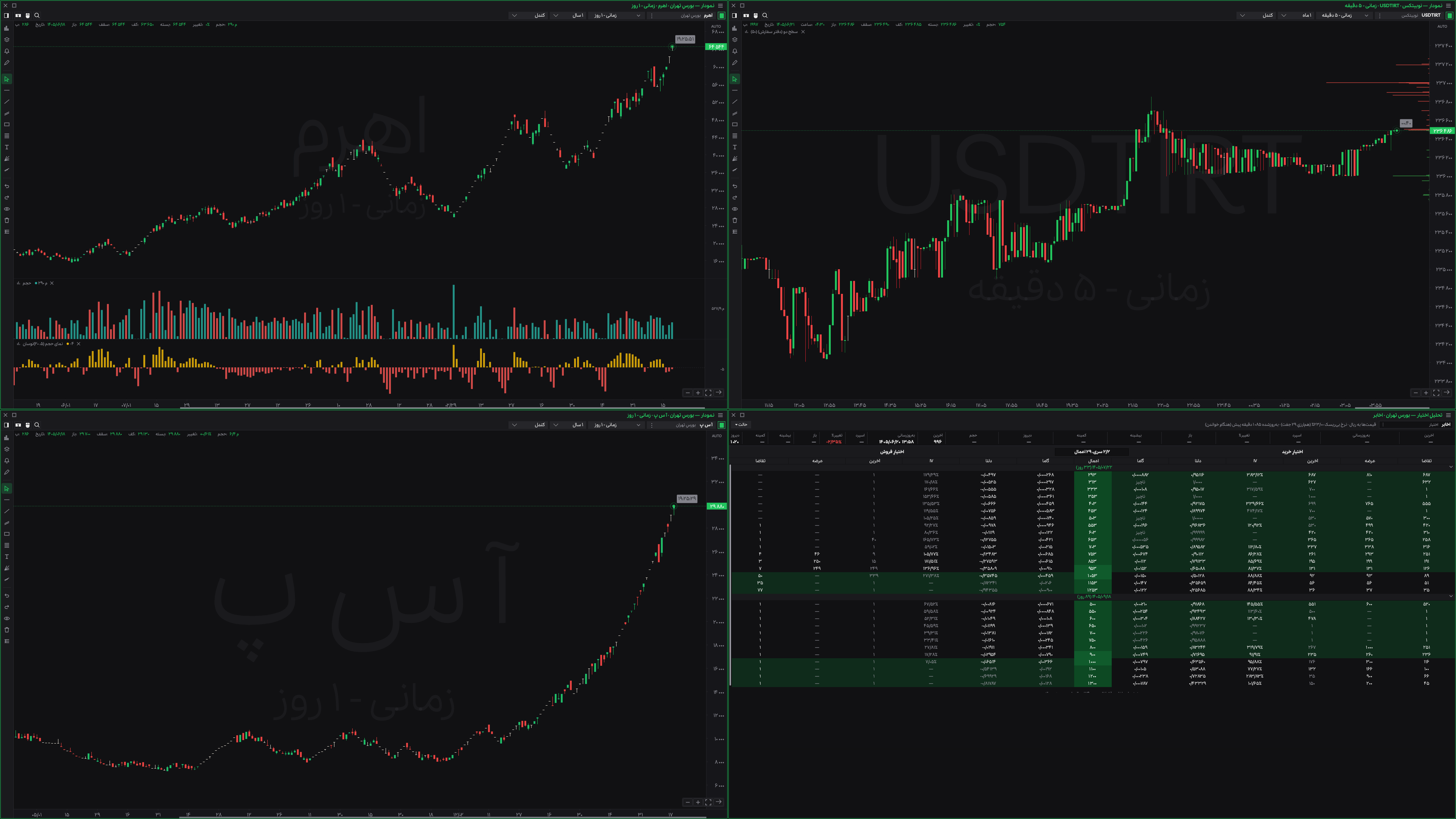The image size is (1456, 819).
Task: Delete drawings with trash icon in اهرم chart
Action: [x=7, y=220]
